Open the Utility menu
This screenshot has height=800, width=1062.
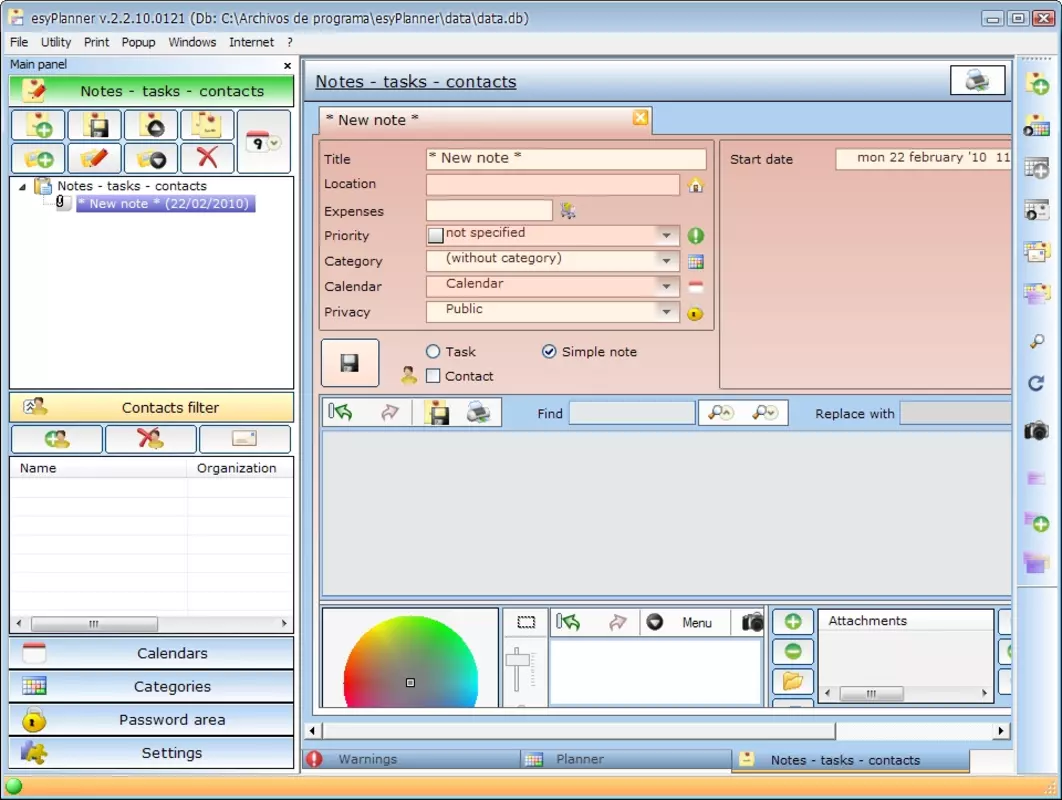(x=56, y=42)
